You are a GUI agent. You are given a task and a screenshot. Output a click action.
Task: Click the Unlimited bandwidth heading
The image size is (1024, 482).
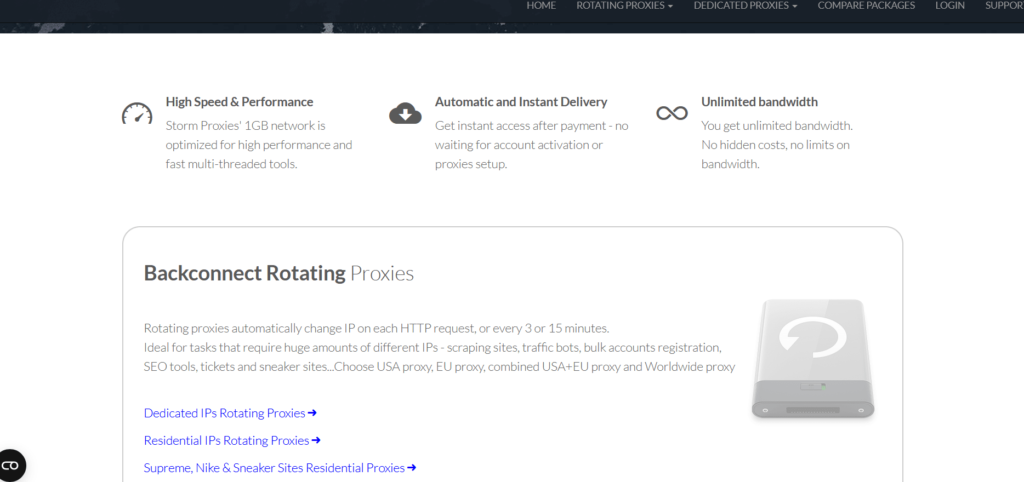(x=759, y=102)
